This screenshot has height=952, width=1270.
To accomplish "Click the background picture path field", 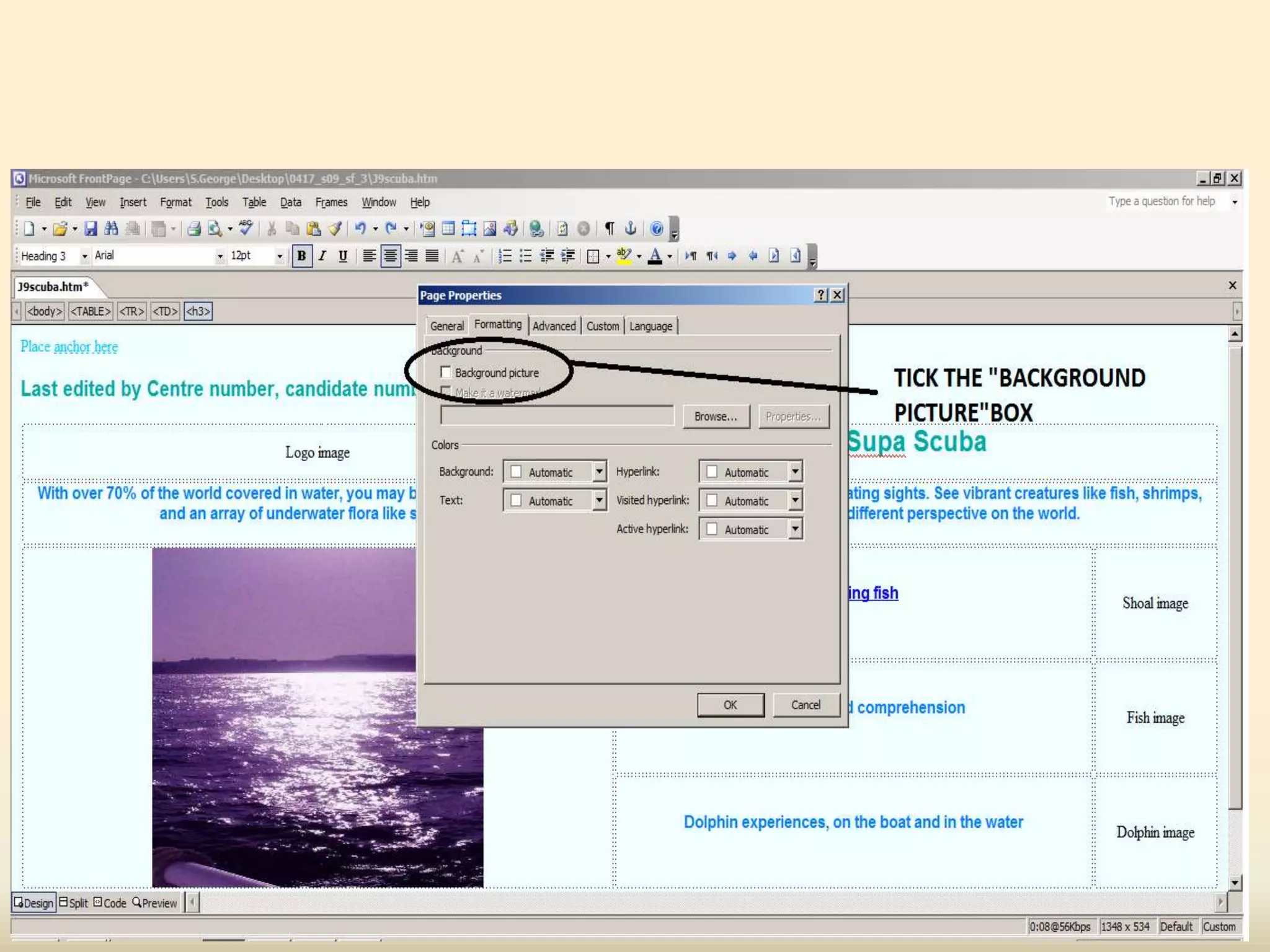I will point(556,416).
